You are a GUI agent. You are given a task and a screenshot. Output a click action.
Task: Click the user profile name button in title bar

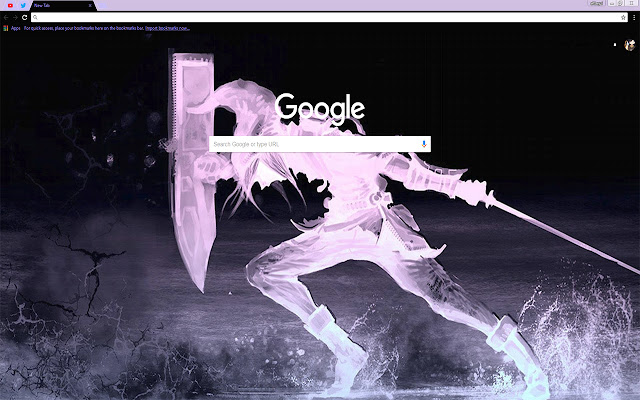pyautogui.click(x=596, y=3)
